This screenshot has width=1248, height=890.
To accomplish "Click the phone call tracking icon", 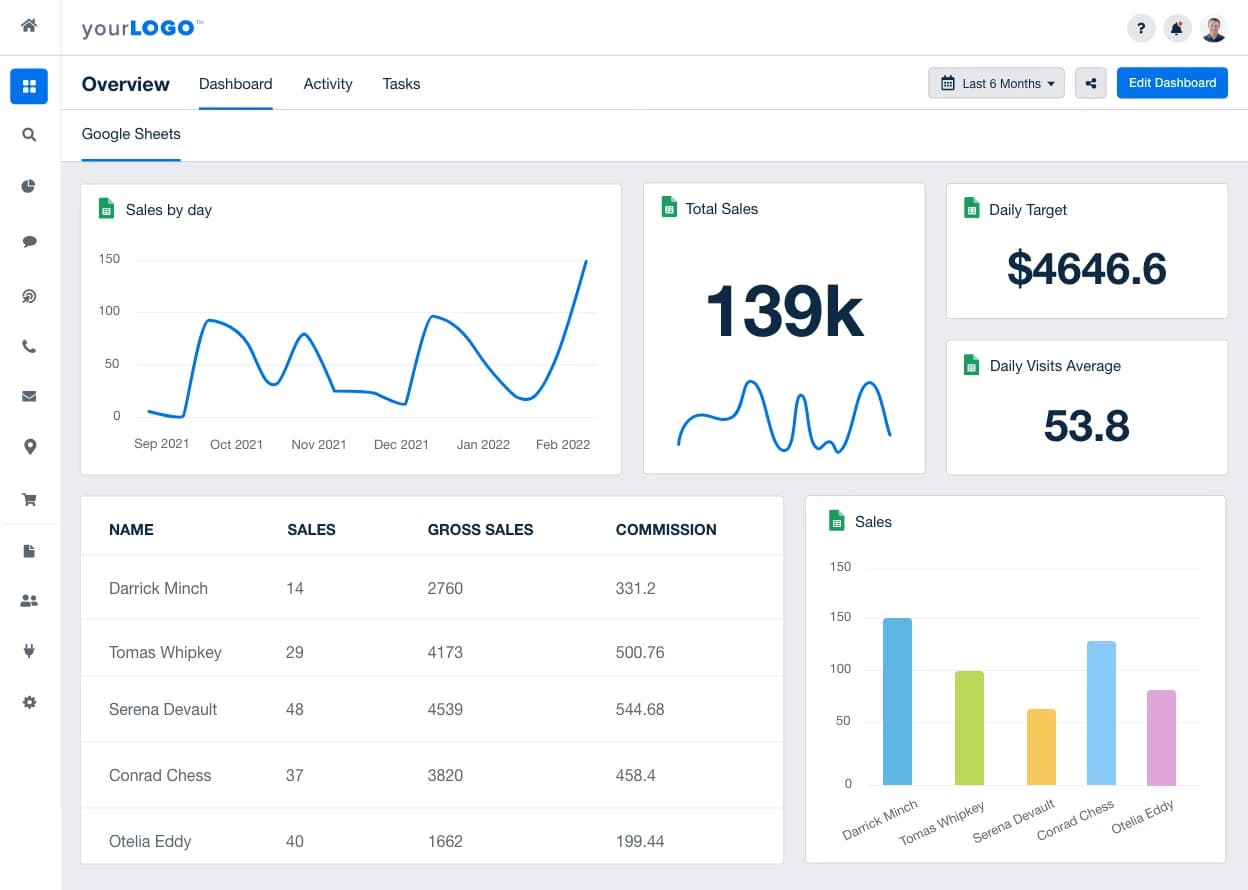I will tap(29, 347).
